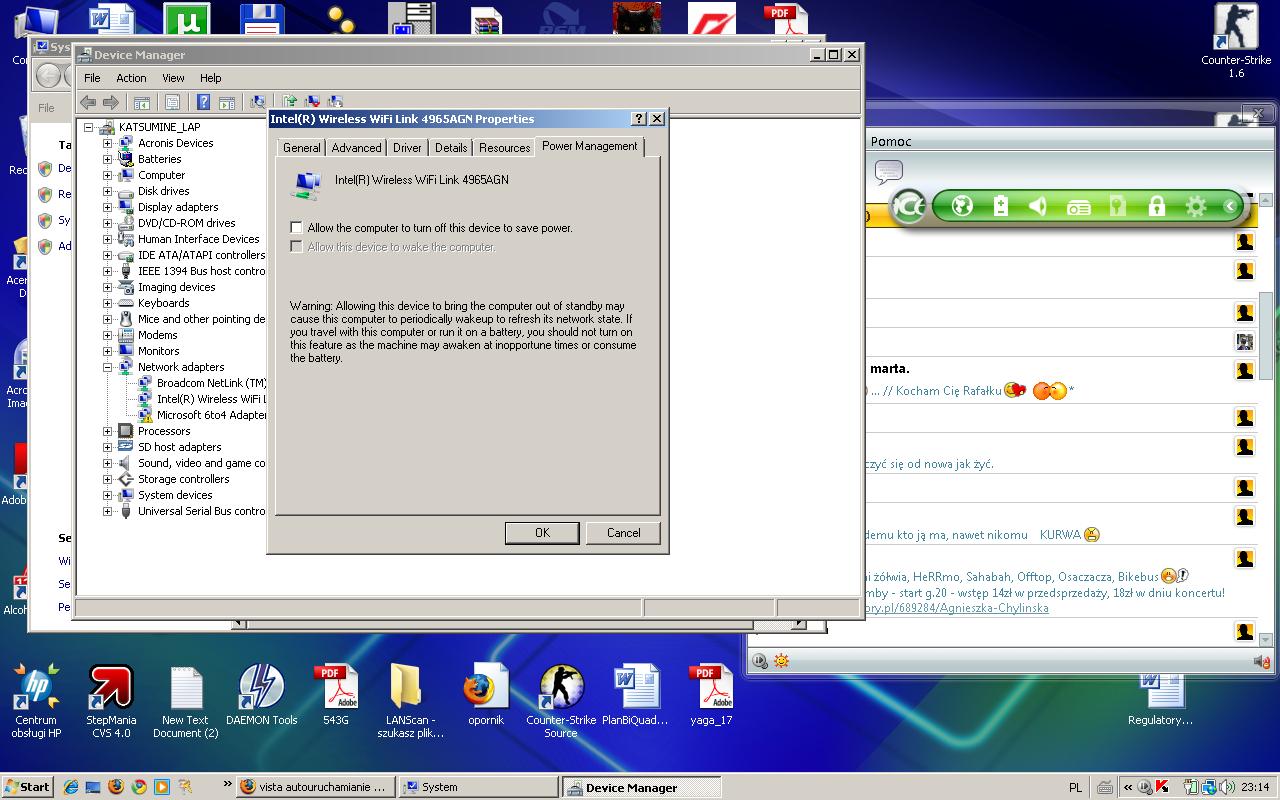Click battery icon on green ICE toolbar
Viewport: 1280px width, 800px height.
click(x=1001, y=207)
